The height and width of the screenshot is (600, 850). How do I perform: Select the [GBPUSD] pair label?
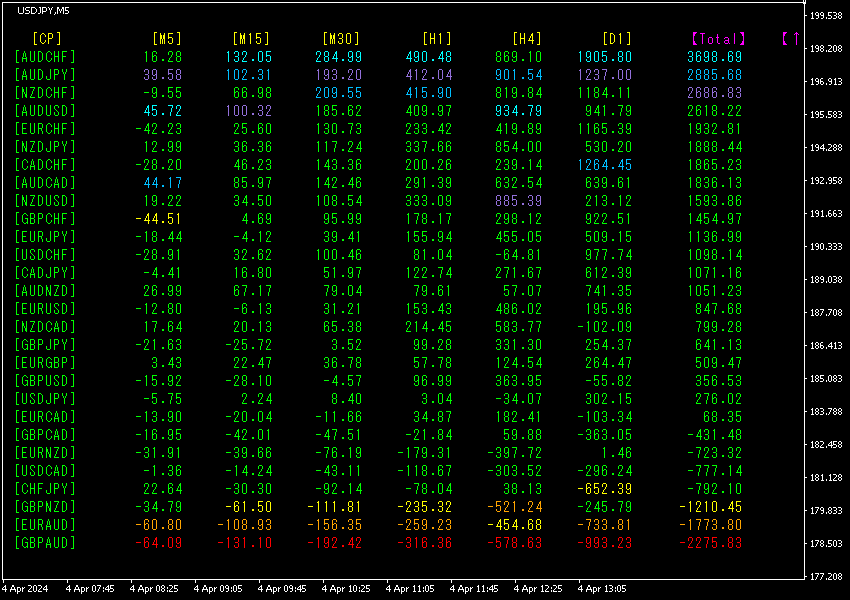click(45, 381)
